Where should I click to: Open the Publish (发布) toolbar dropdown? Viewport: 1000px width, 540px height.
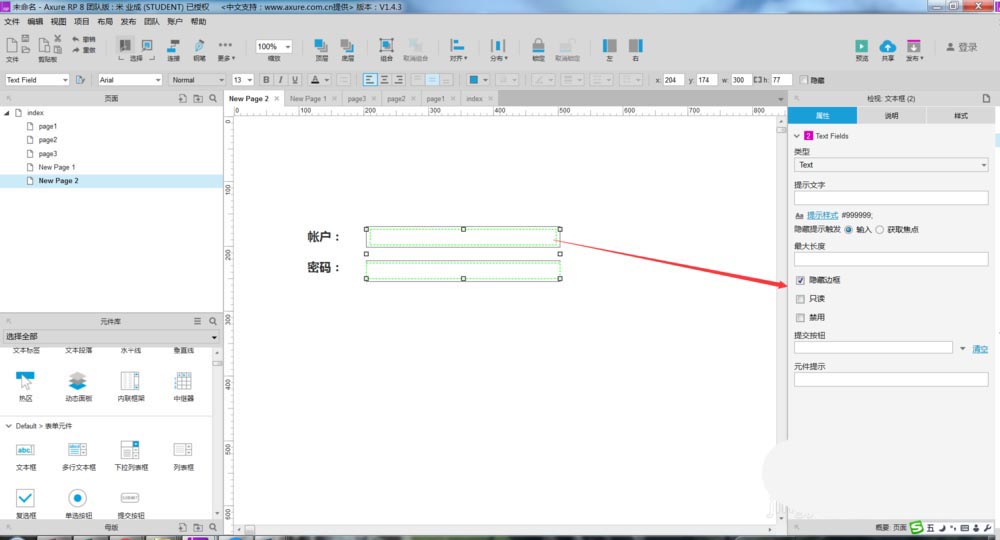[x=914, y=50]
